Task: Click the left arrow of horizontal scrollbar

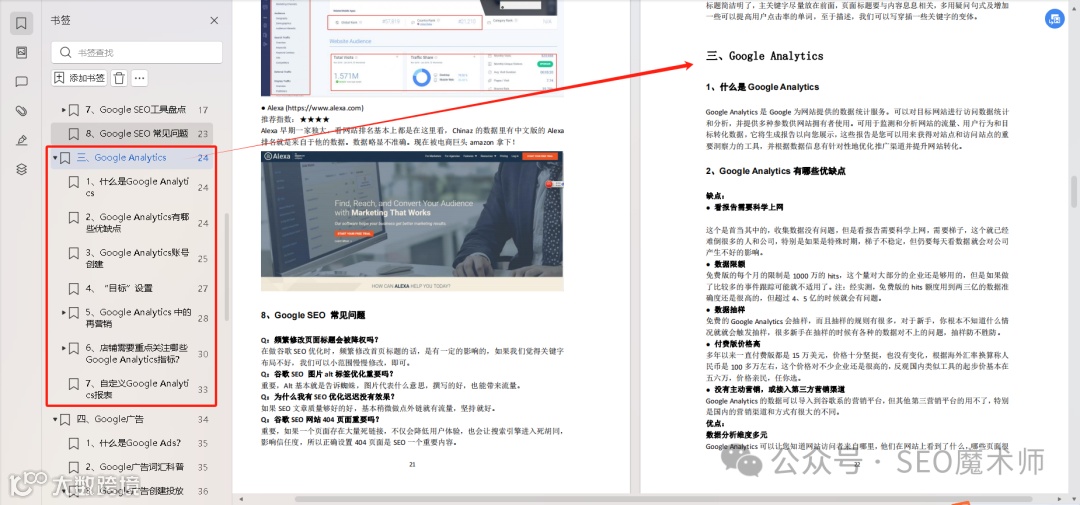Action: 240,498
